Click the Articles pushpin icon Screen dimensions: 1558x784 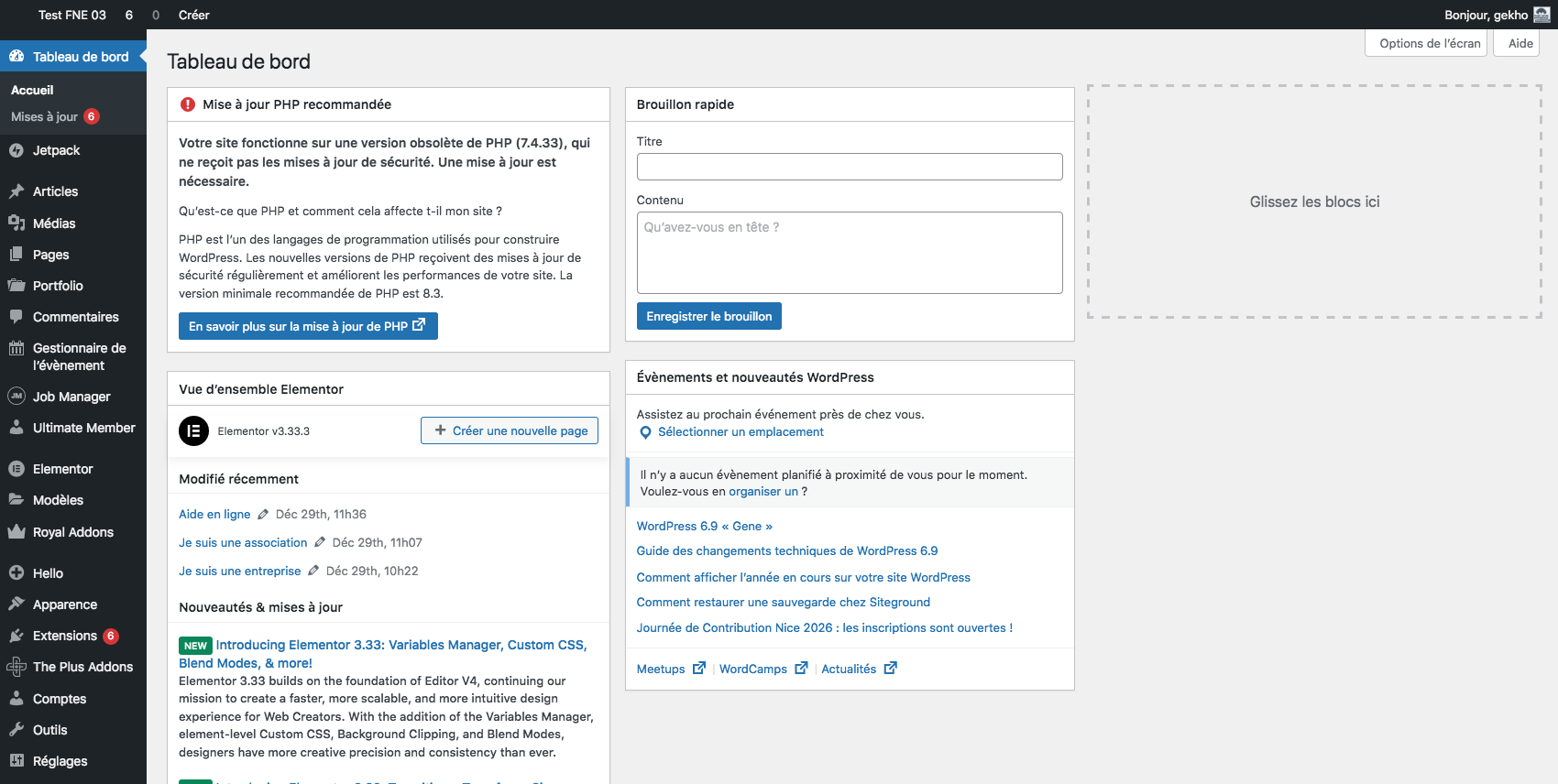click(16, 191)
